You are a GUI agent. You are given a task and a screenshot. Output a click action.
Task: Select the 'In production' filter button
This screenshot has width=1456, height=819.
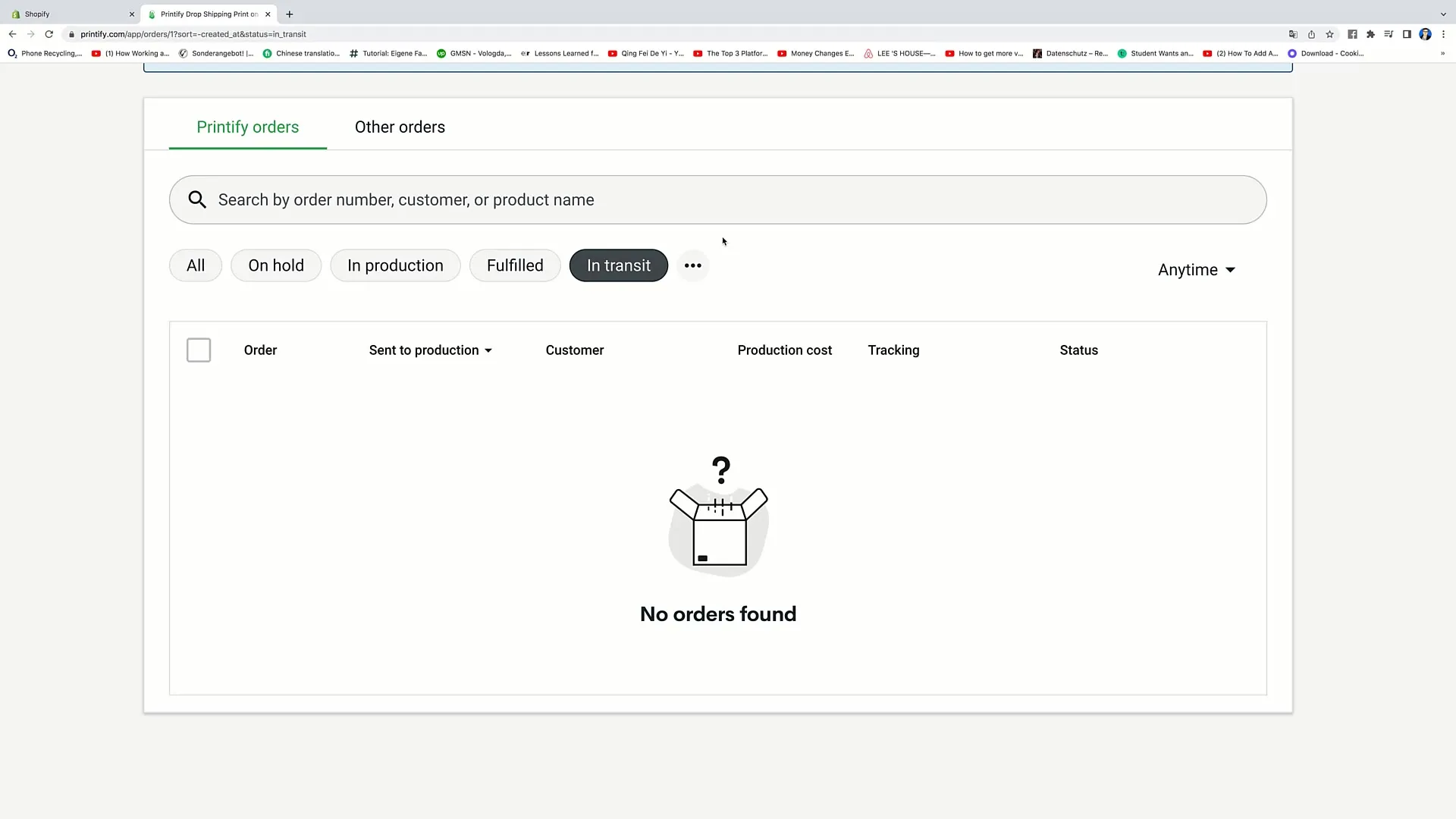(395, 265)
